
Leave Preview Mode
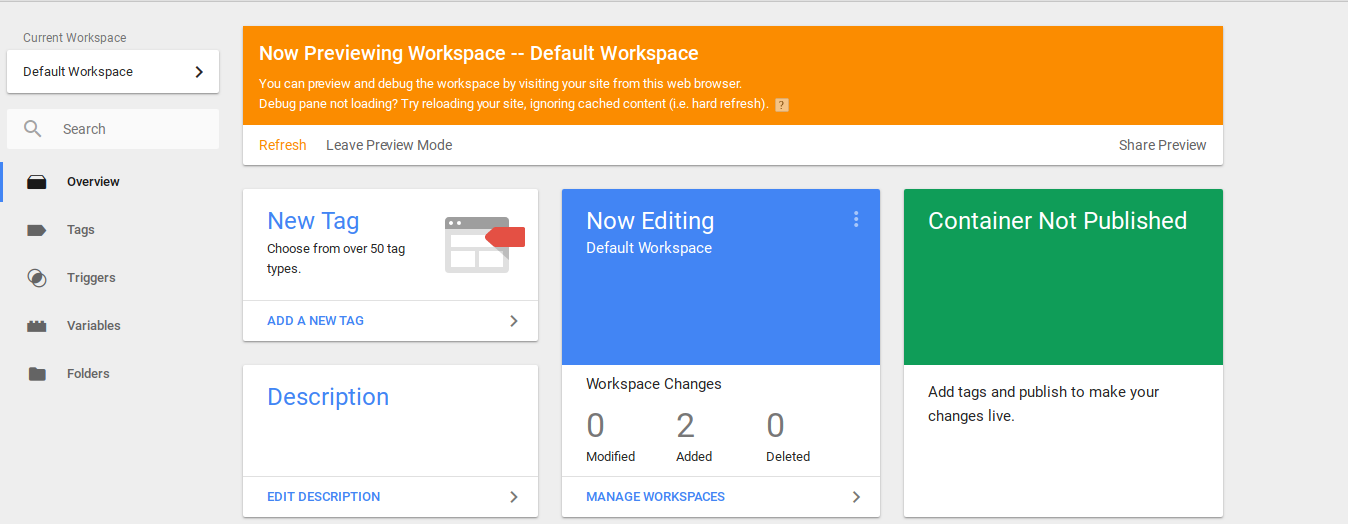(389, 145)
